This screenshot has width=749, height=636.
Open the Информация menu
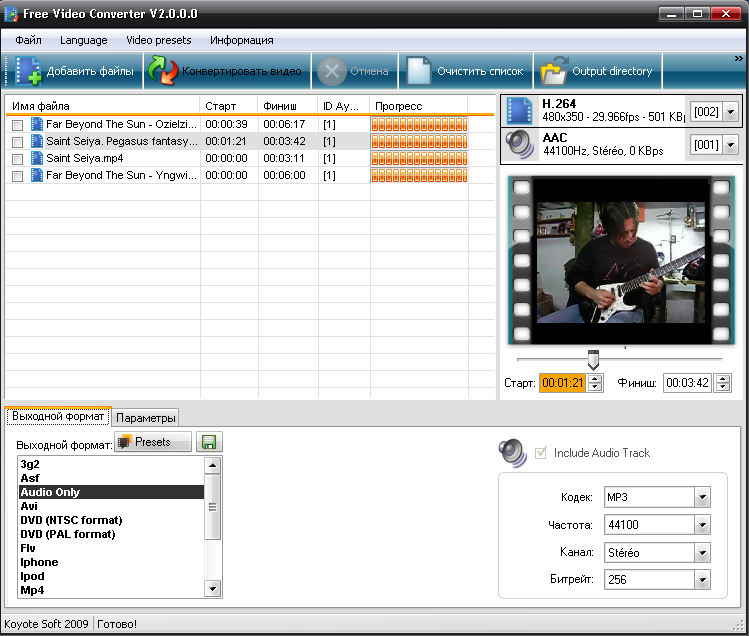pyautogui.click(x=242, y=40)
